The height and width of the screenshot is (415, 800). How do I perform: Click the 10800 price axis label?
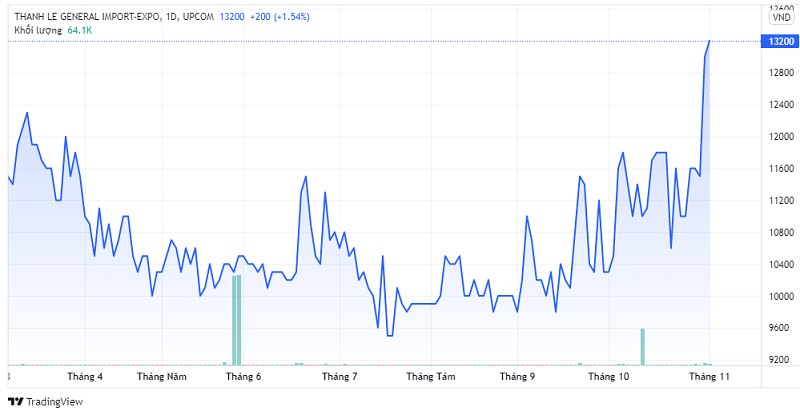click(x=781, y=232)
